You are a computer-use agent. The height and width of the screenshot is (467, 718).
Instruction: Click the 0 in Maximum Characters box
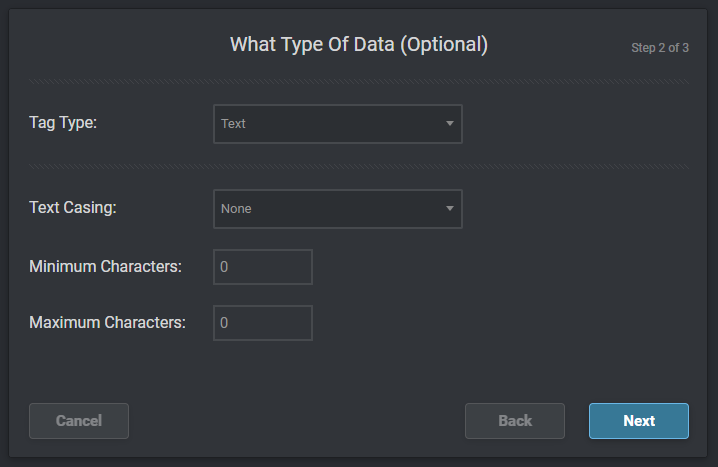[224, 323]
